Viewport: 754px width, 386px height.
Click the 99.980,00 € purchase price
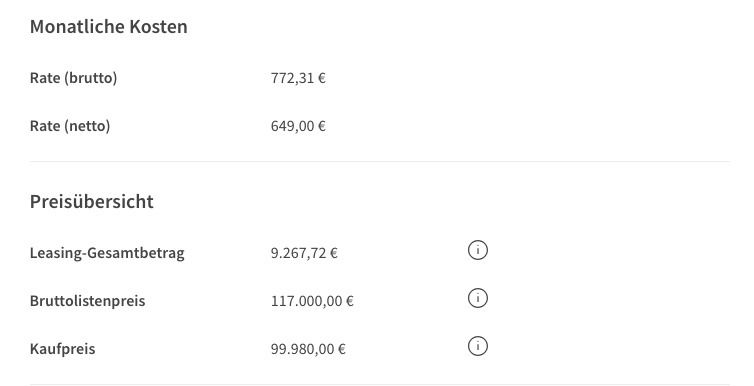pos(308,349)
